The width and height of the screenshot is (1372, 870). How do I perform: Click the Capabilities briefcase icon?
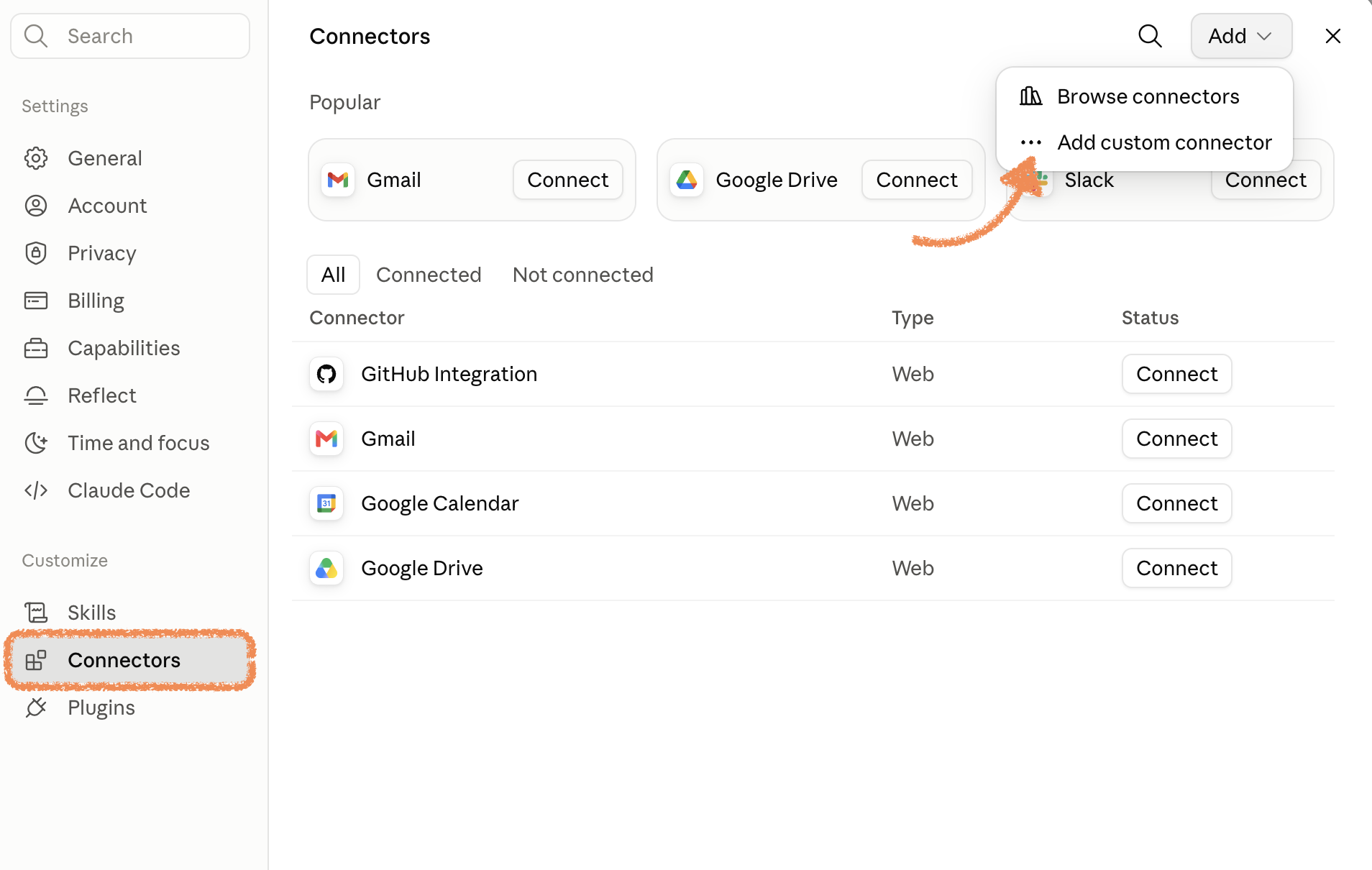click(x=36, y=348)
